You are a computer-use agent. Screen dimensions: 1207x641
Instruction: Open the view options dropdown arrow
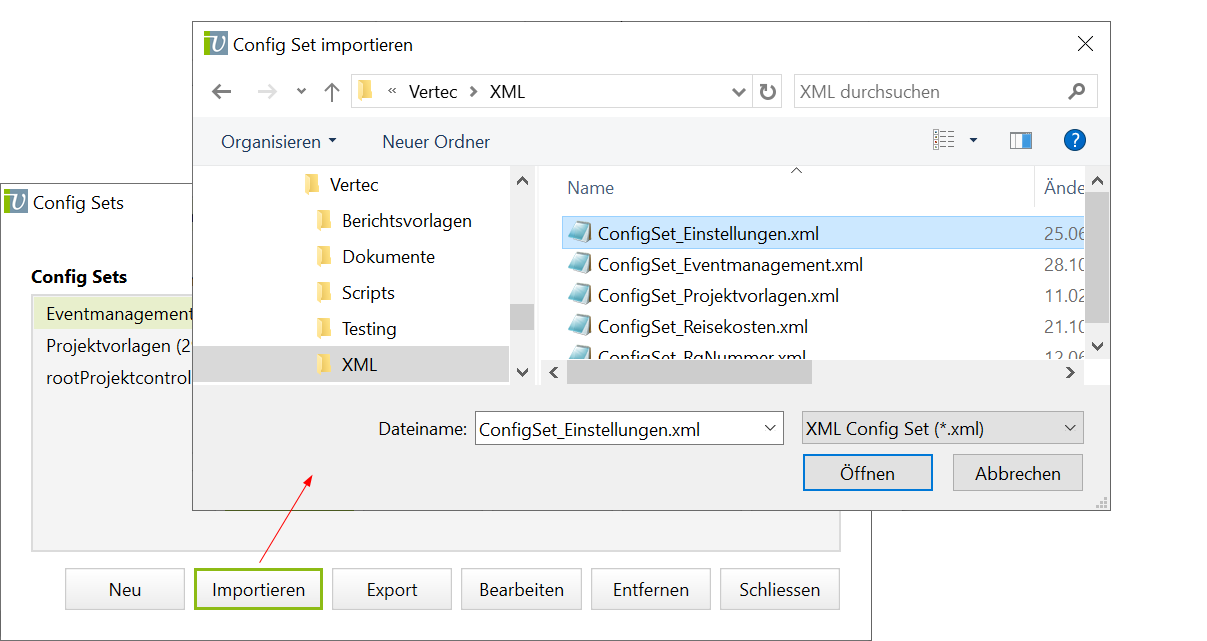point(973,141)
